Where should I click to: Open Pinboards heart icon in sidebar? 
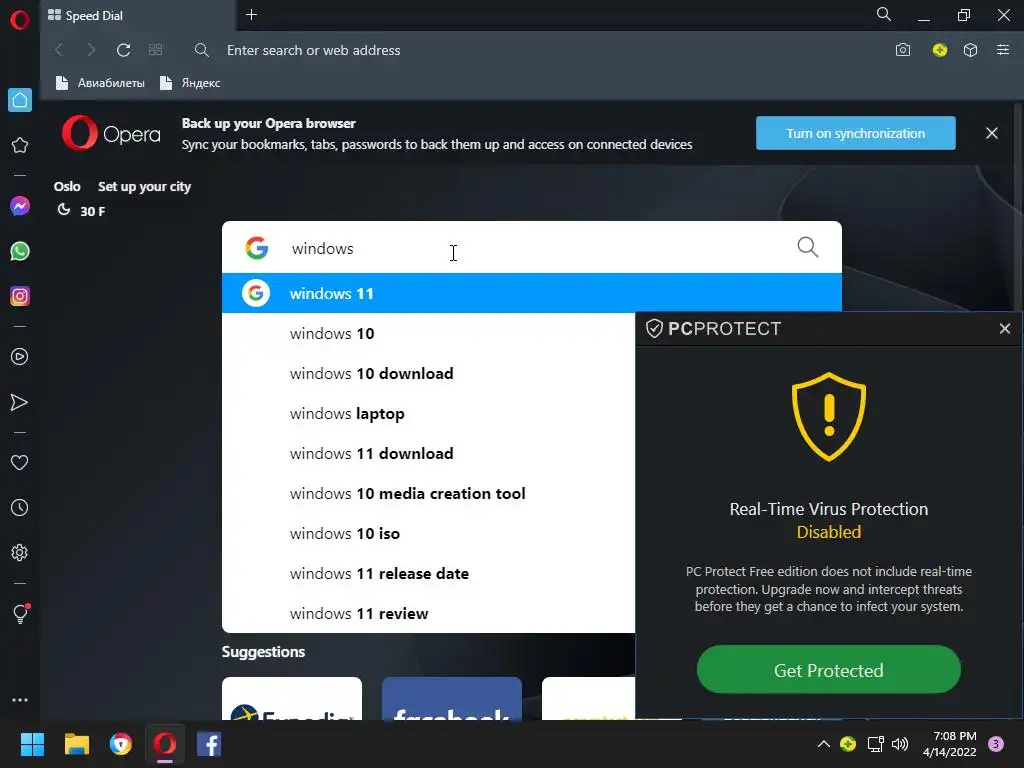coord(20,462)
